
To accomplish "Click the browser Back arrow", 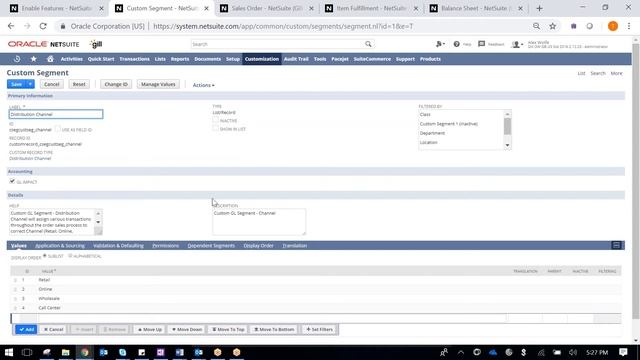I will (x=11, y=26).
